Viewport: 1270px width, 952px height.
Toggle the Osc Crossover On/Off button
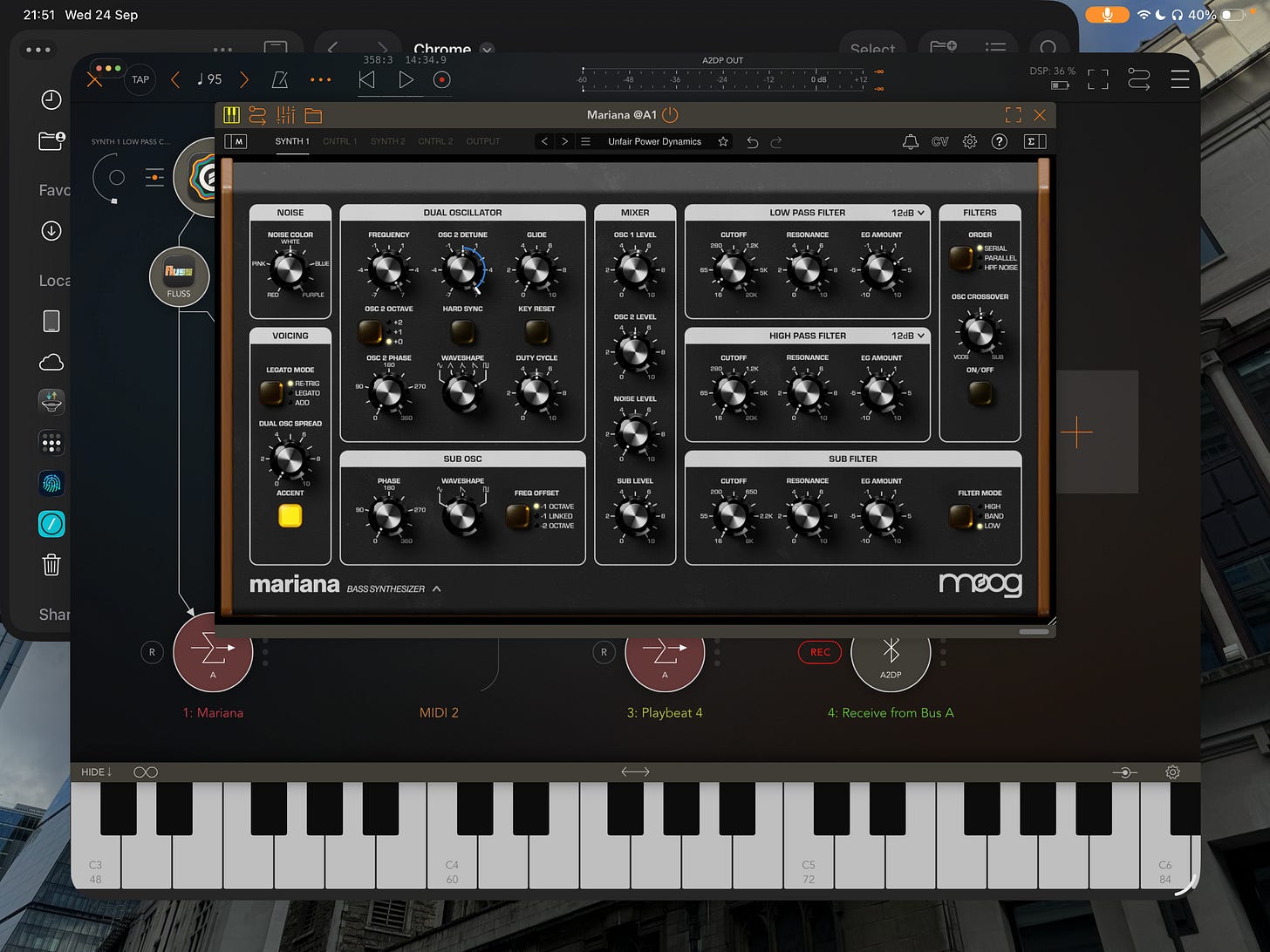point(980,393)
